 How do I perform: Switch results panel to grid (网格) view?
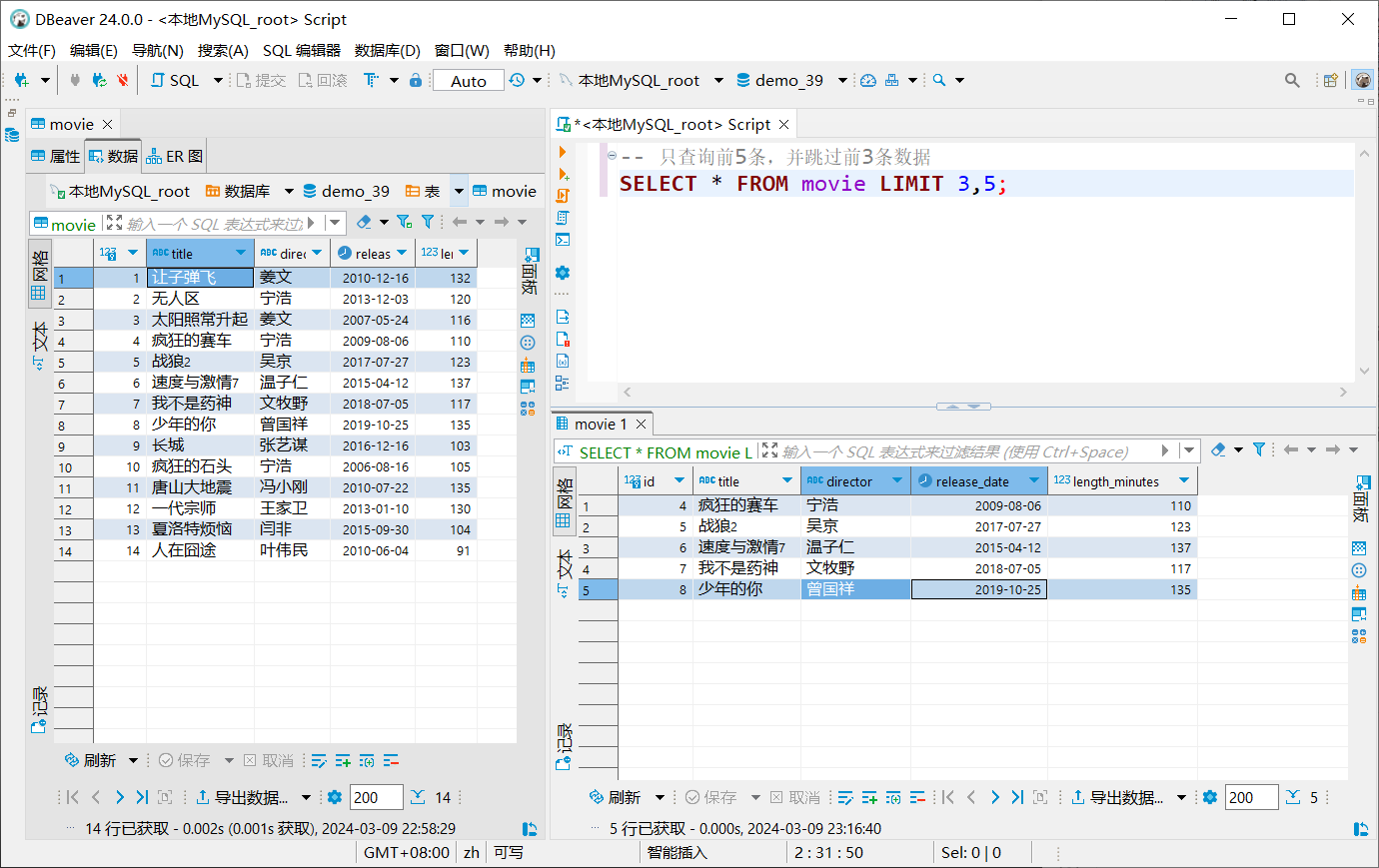point(564,501)
